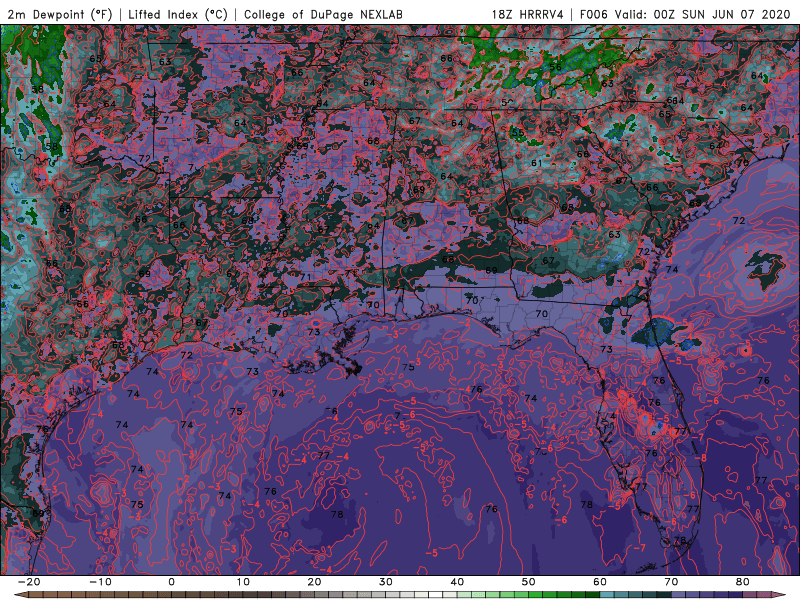
Task: Click the 'F006 Valid: 00Z SUN JUN 07 2020' text
Action: [685, 14]
